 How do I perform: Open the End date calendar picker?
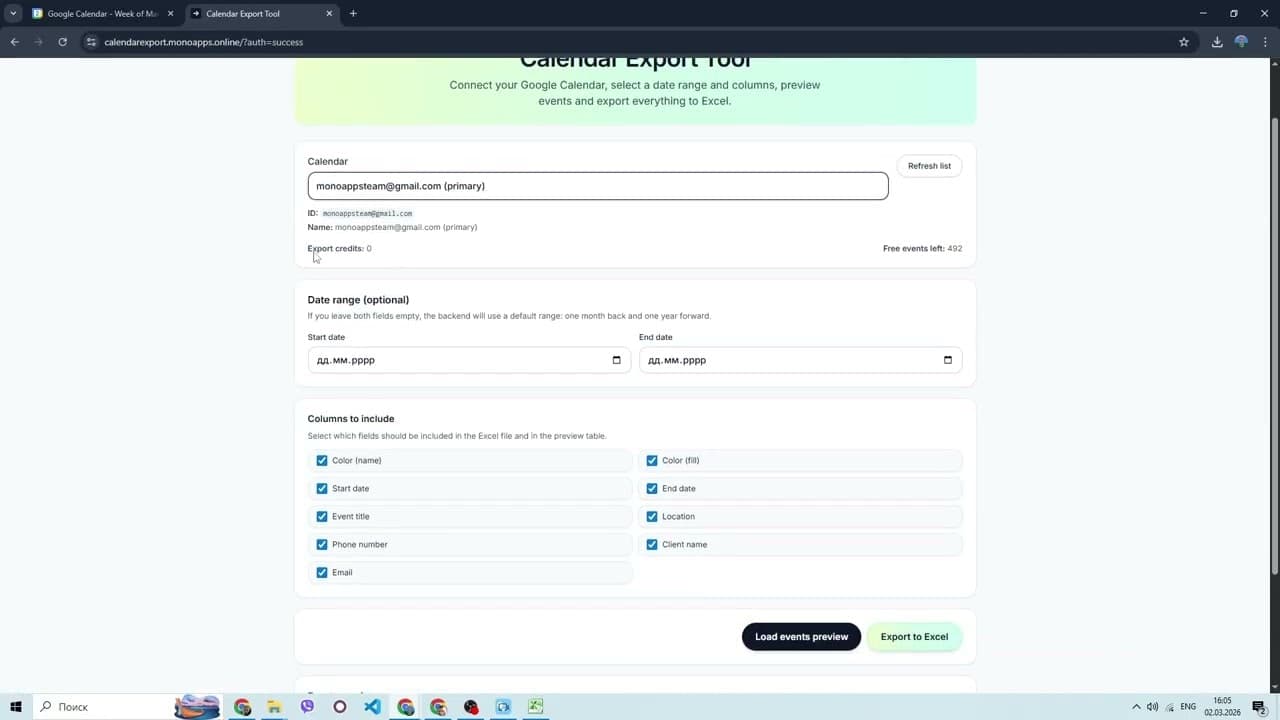[x=947, y=360]
